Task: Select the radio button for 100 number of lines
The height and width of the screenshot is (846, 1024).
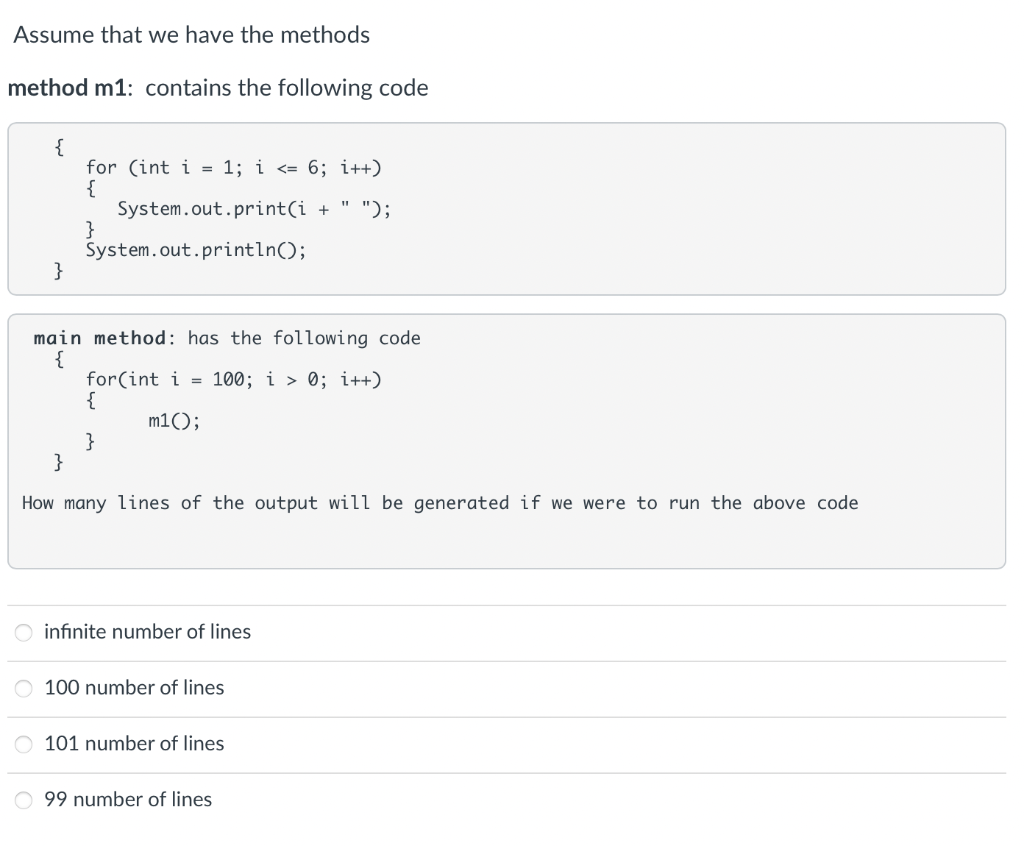Action: pyautogui.click(x=22, y=688)
